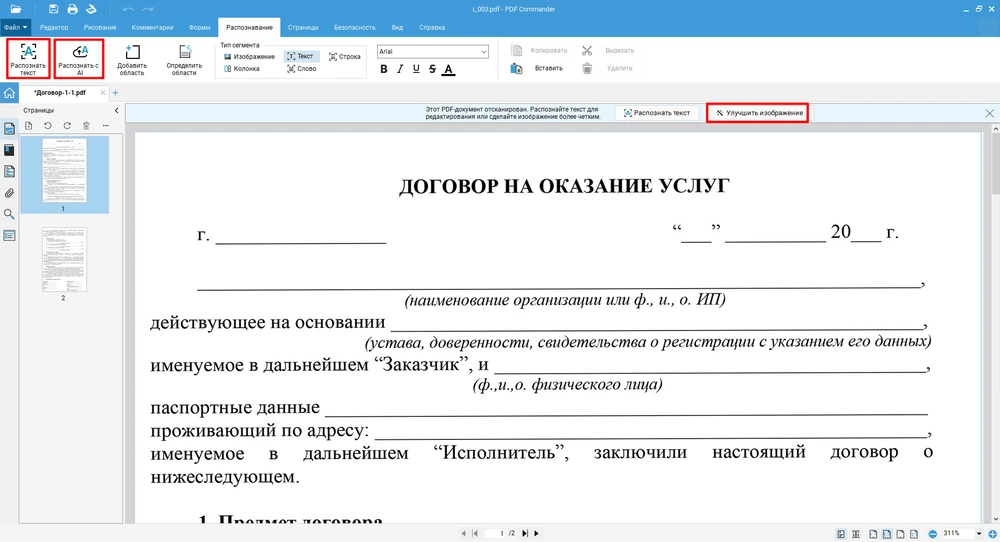Save the document with floppy disk icon
This screenshot has height=542, width=1000.
pos(52,9)
